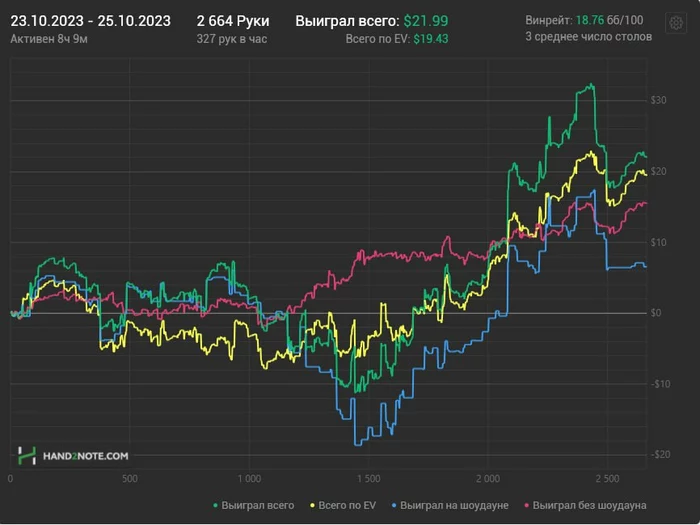Screen dimensions: 700x525
Task: Click the '$21.99' total winnings value
Action: 426,21
